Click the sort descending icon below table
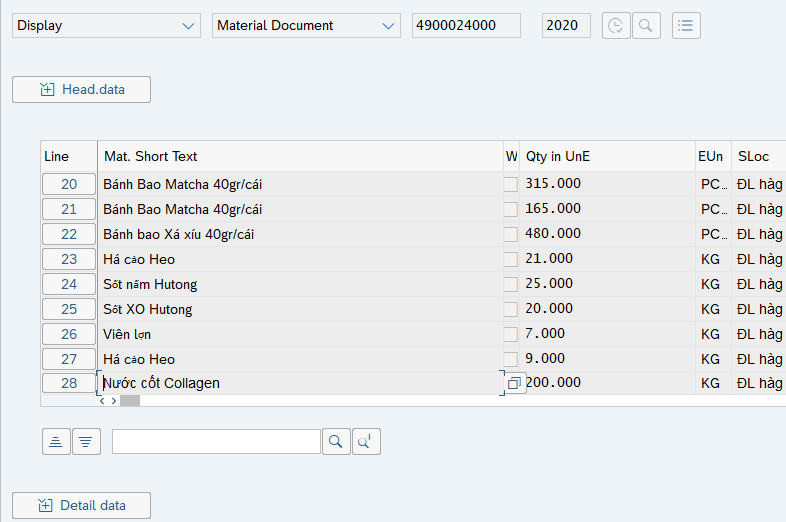 [87, 441]
